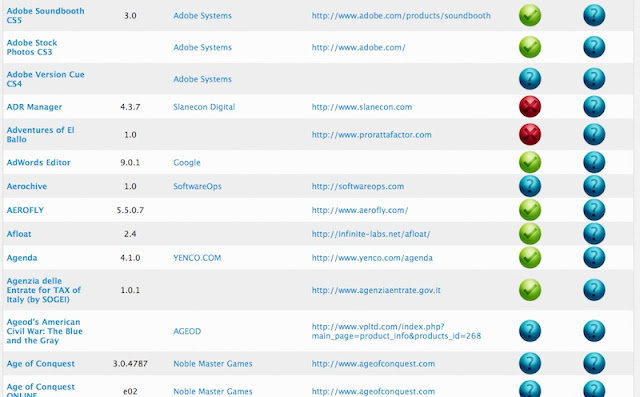640x397 pixels.
Task: Visit the http://softwareops.com link
Action: click(x=358, y=186)
